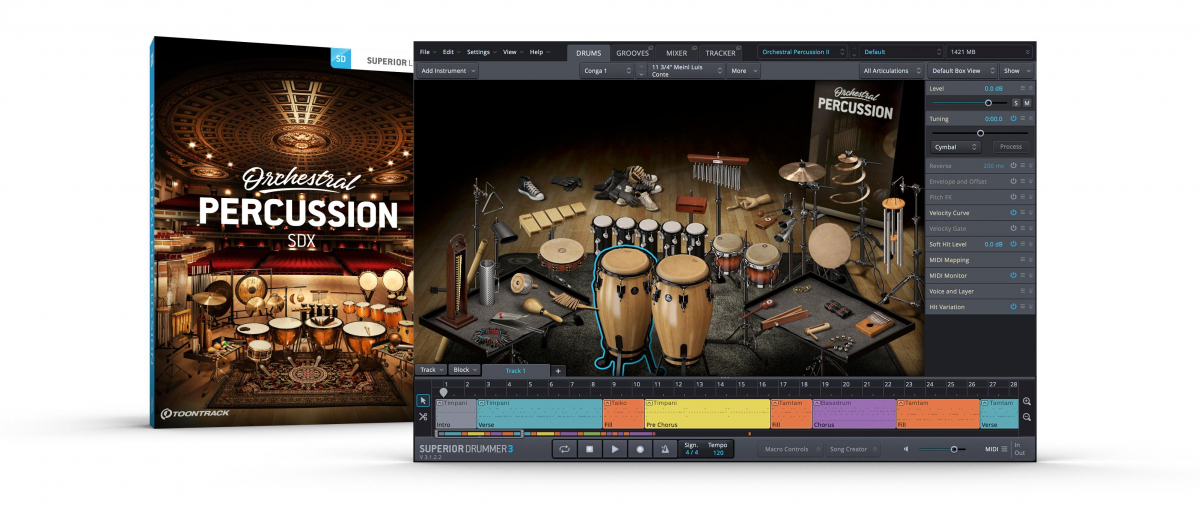Click the Level slider handle
The height and width of the screenshot is (523, 1200).
coord(989,103)
